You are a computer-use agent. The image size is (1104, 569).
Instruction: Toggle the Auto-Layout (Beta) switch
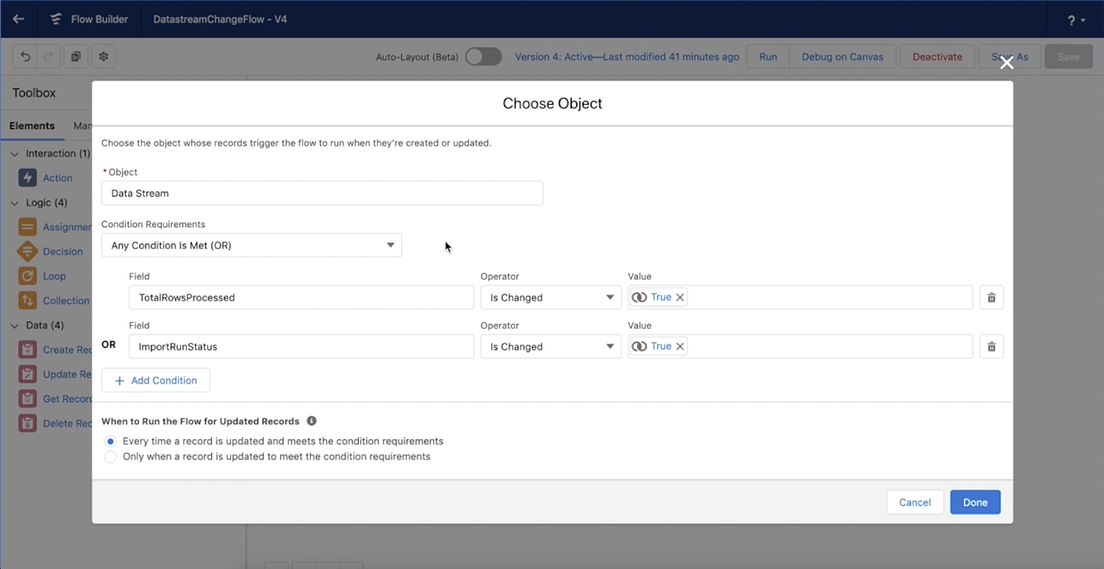coord(483,56)
